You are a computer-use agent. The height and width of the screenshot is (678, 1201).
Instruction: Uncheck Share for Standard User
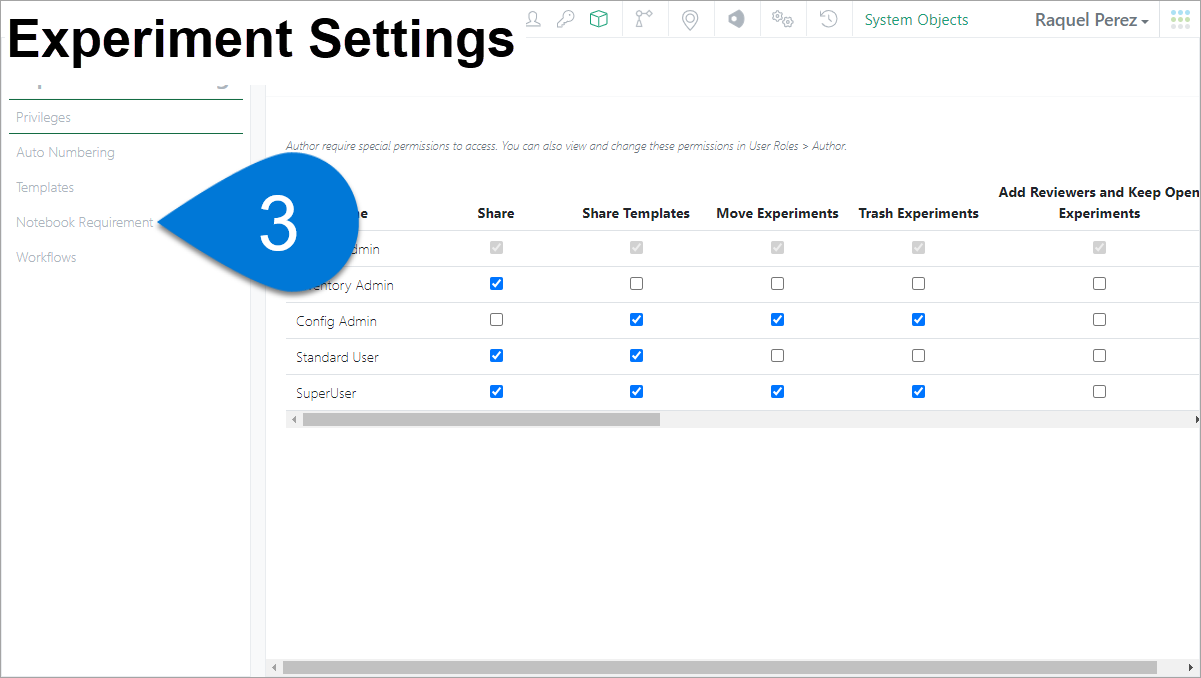(x=496, y=356)
